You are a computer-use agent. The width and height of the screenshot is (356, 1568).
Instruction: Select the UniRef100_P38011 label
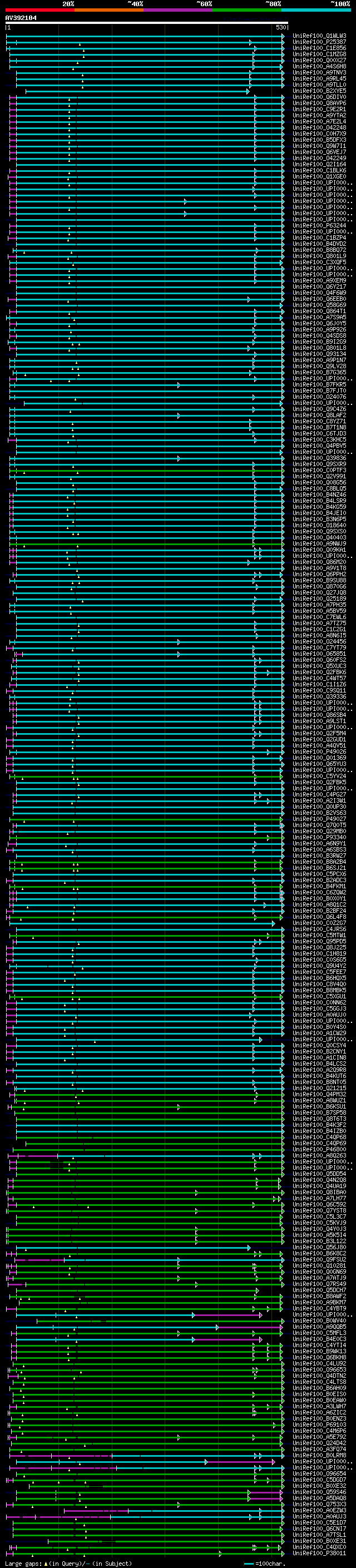tap(319, 1554)
